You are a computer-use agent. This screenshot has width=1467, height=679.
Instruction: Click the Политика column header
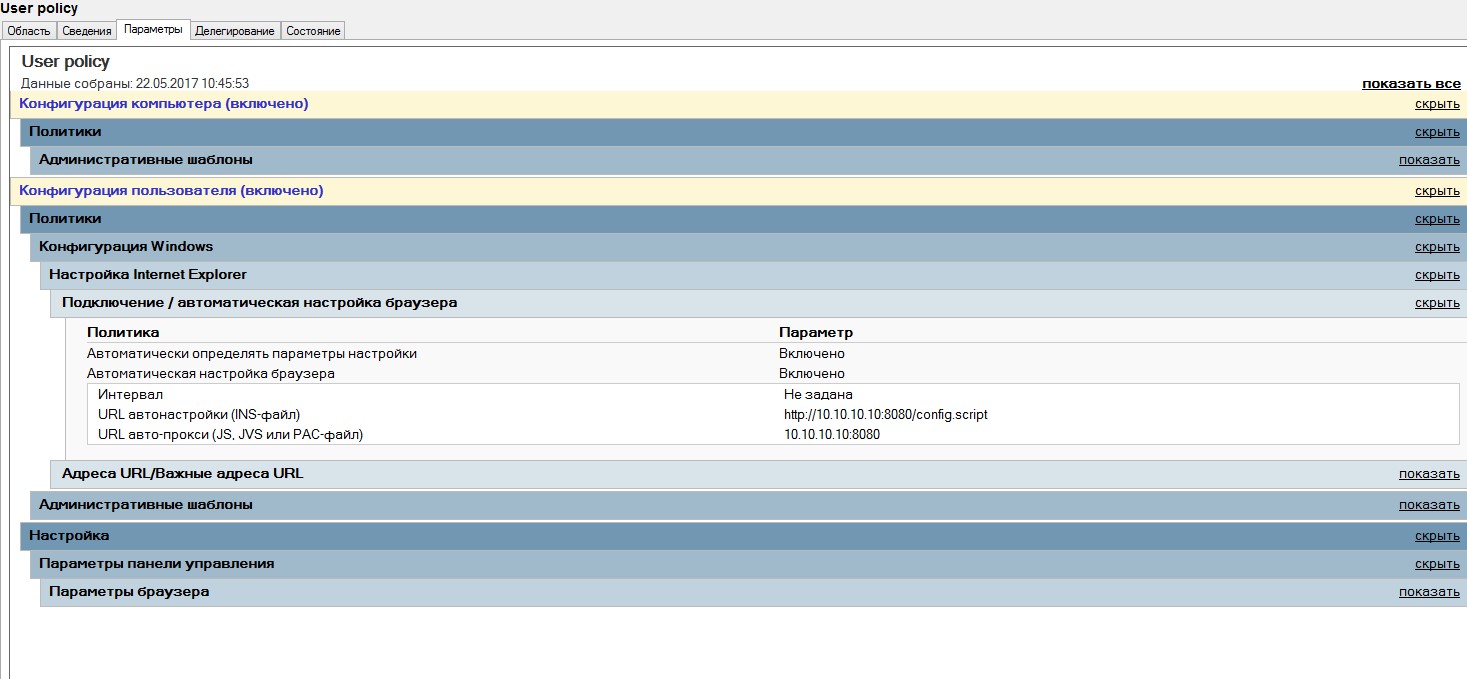click(x=123, y=332)
